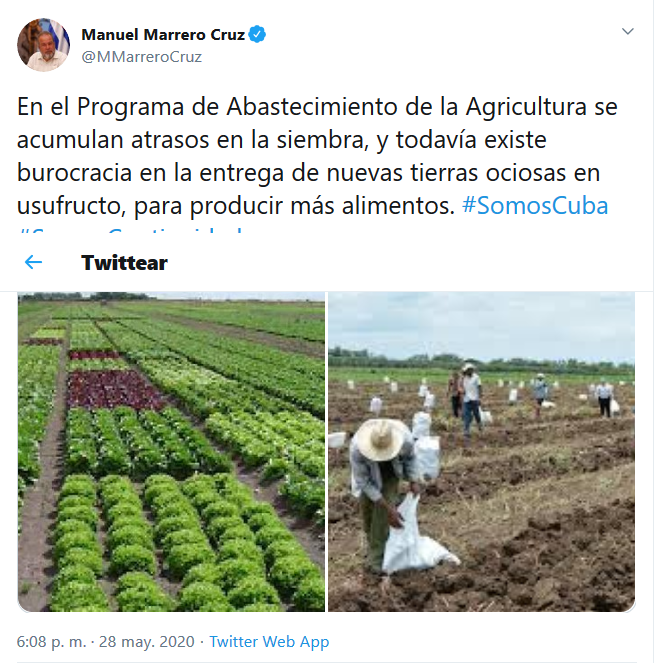This screenshot has height=663, width=665.
Task: Click the tweet text about Programa de Abastecimiento
Action: pyautogui.click(x=317, y=156)
